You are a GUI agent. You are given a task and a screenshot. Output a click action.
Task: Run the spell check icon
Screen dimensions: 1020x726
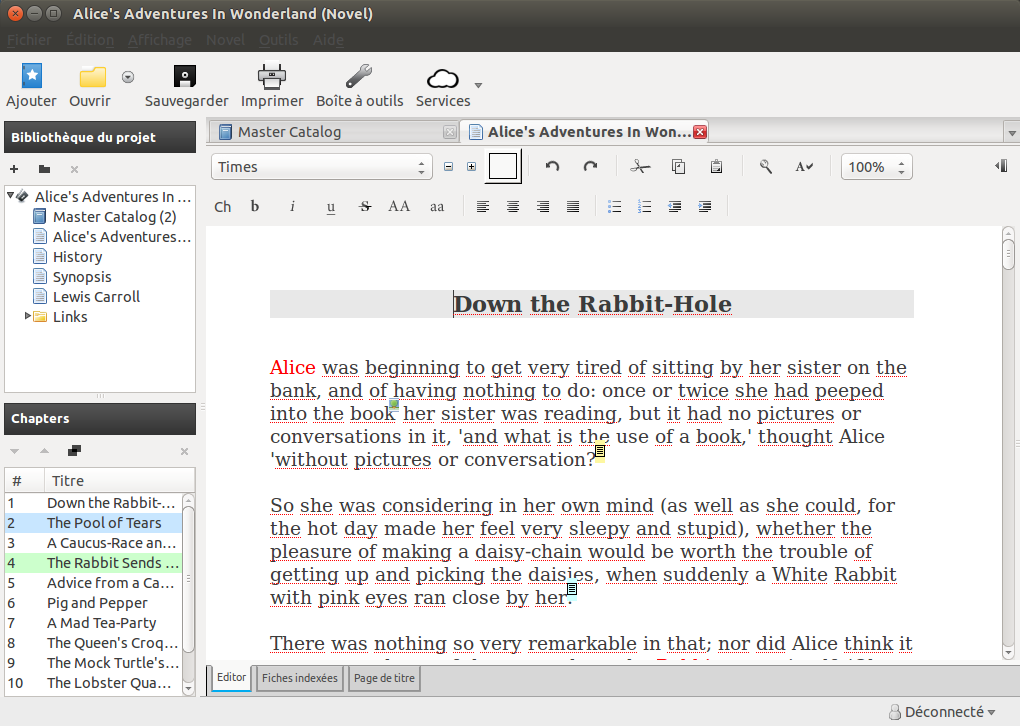(804, 167)
